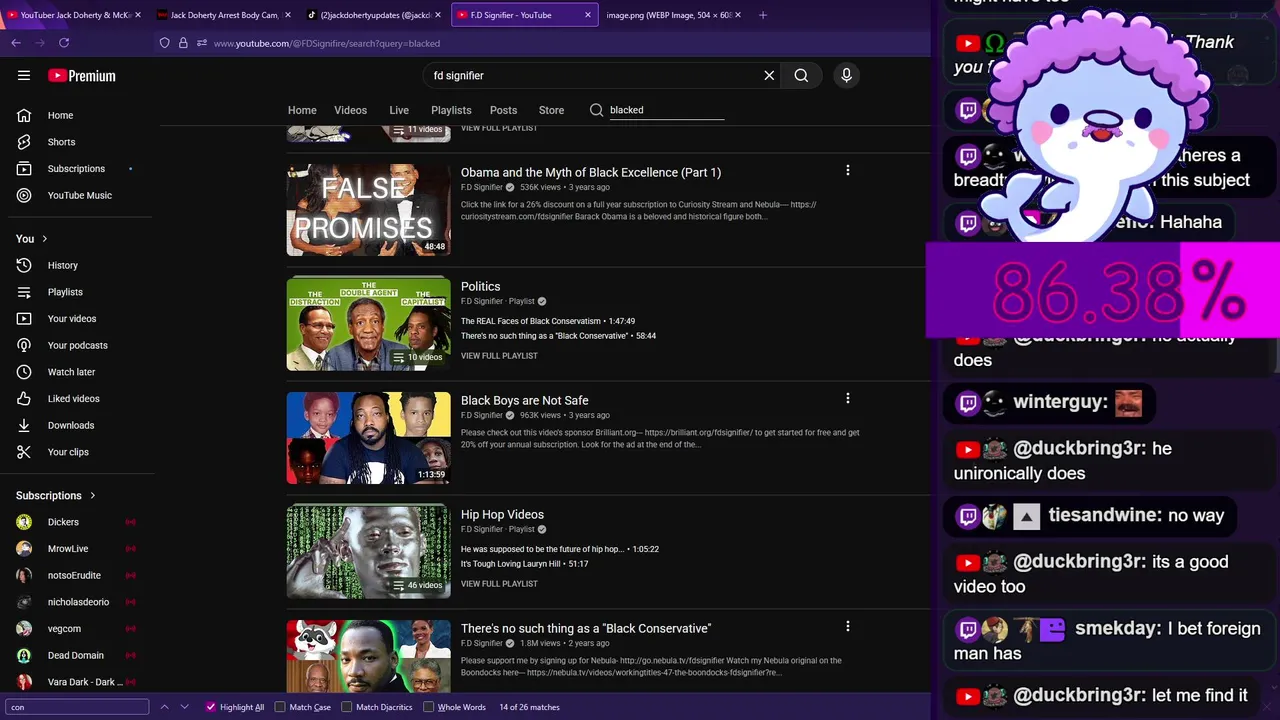Viewport: 1280px width, 720px height.
Task: Open the channel Videos tab
Action: point(350,110)
